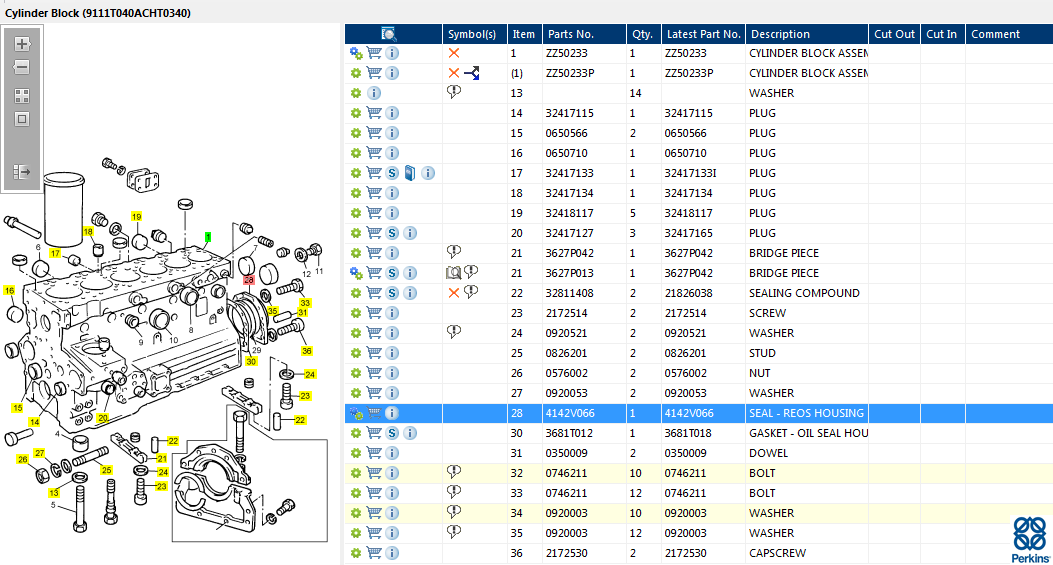Viewport: 1053px width, 565px height.
Task: Click note bubble symbol on 0920521 WASHER row
Action: click(454, 332)
